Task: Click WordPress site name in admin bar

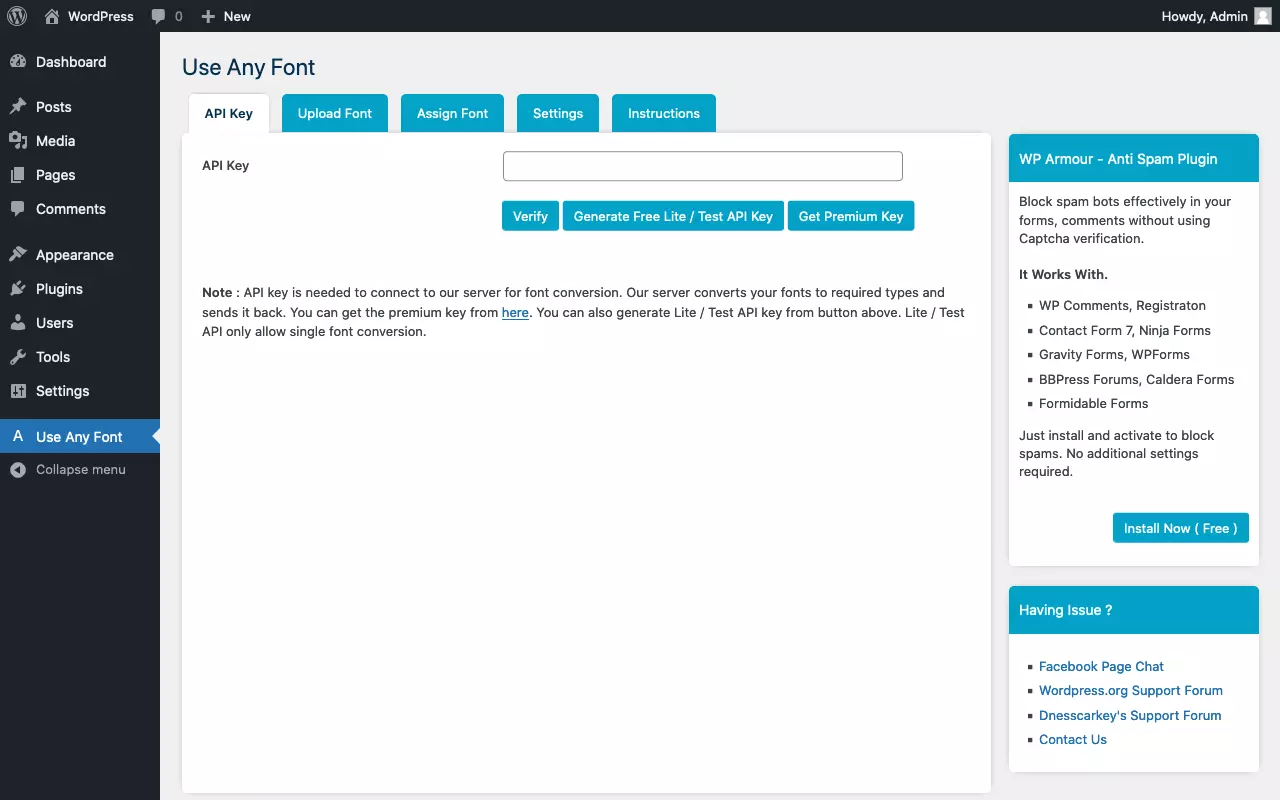Action: [x=101, y=16]
